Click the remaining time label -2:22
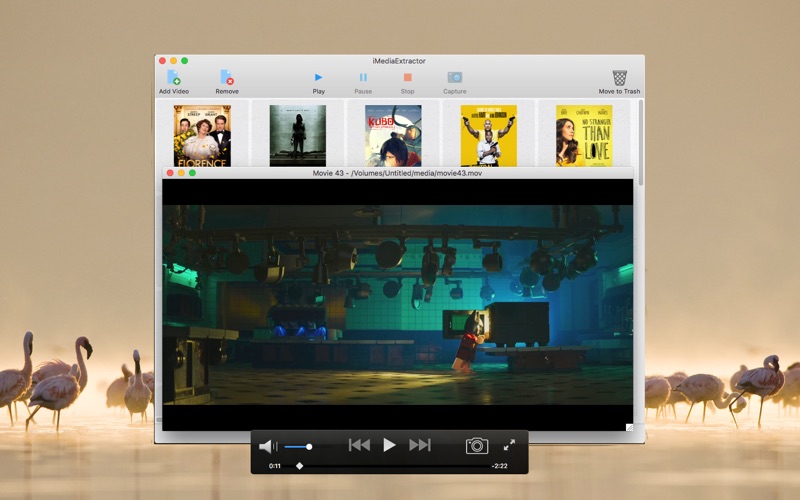 (499, 466)
